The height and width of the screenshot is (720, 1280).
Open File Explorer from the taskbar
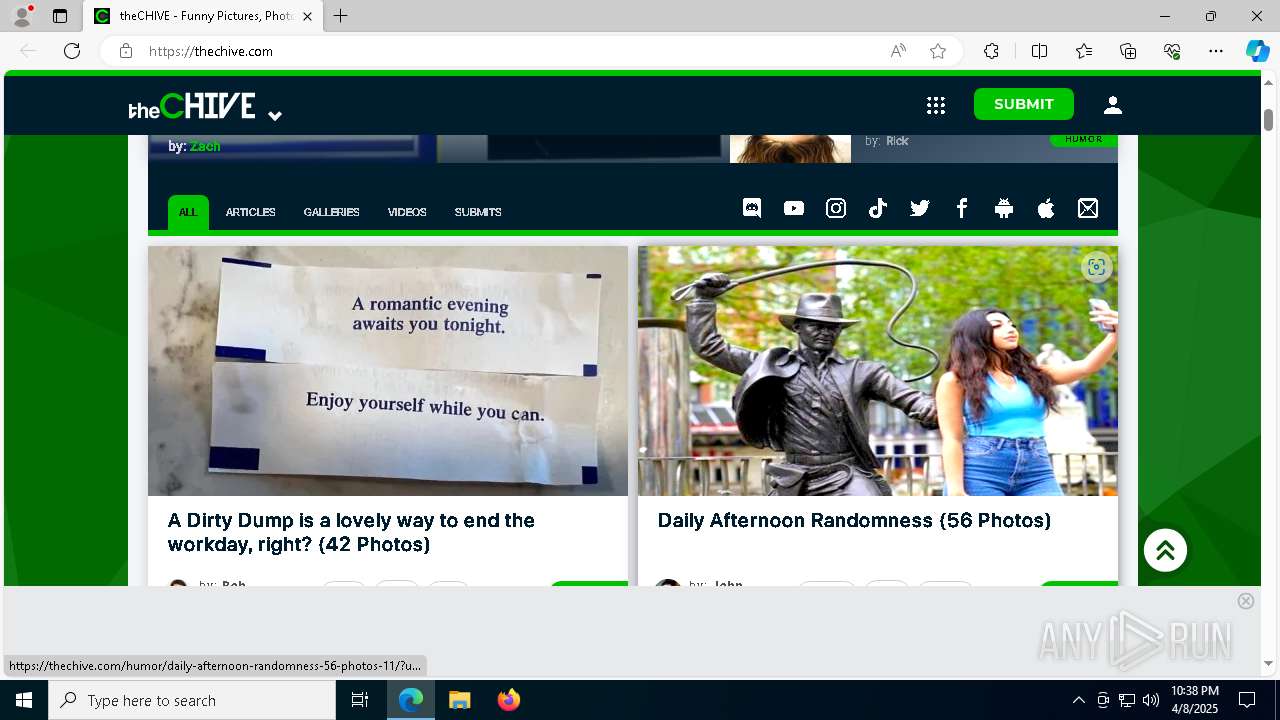pyautogui.click(x=459, y=700)
